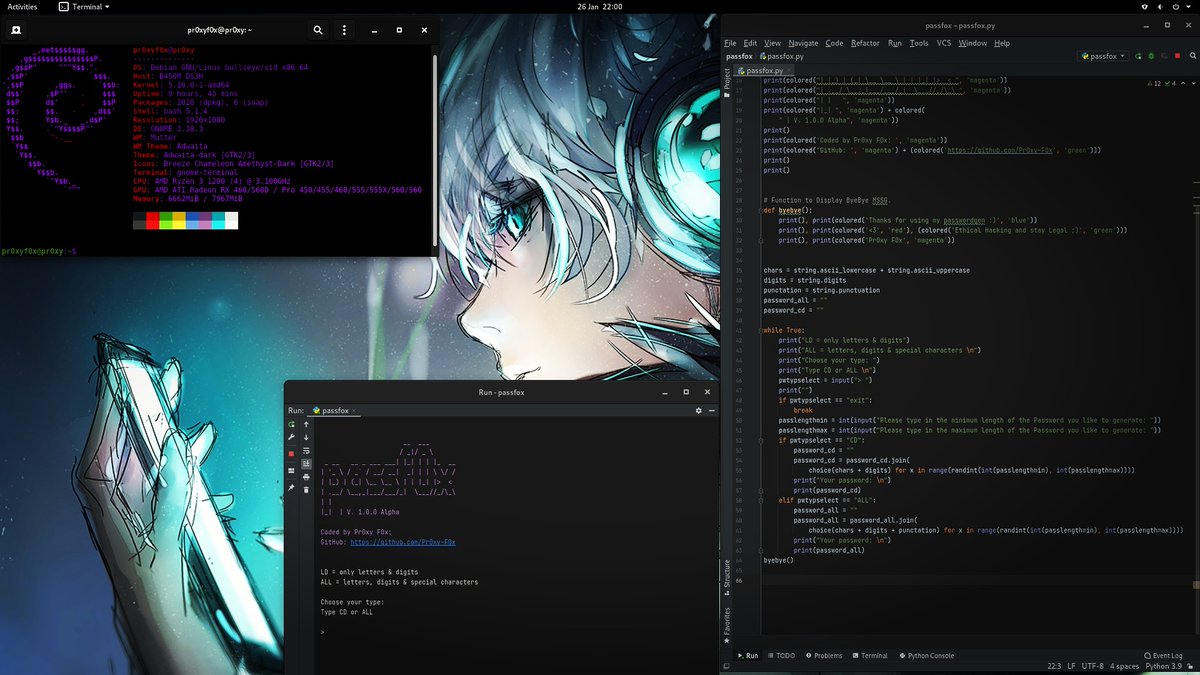This screenshot has height=675, width=1200.
Task: Open the Code menu in PyCharm
Action: point(834,43)
